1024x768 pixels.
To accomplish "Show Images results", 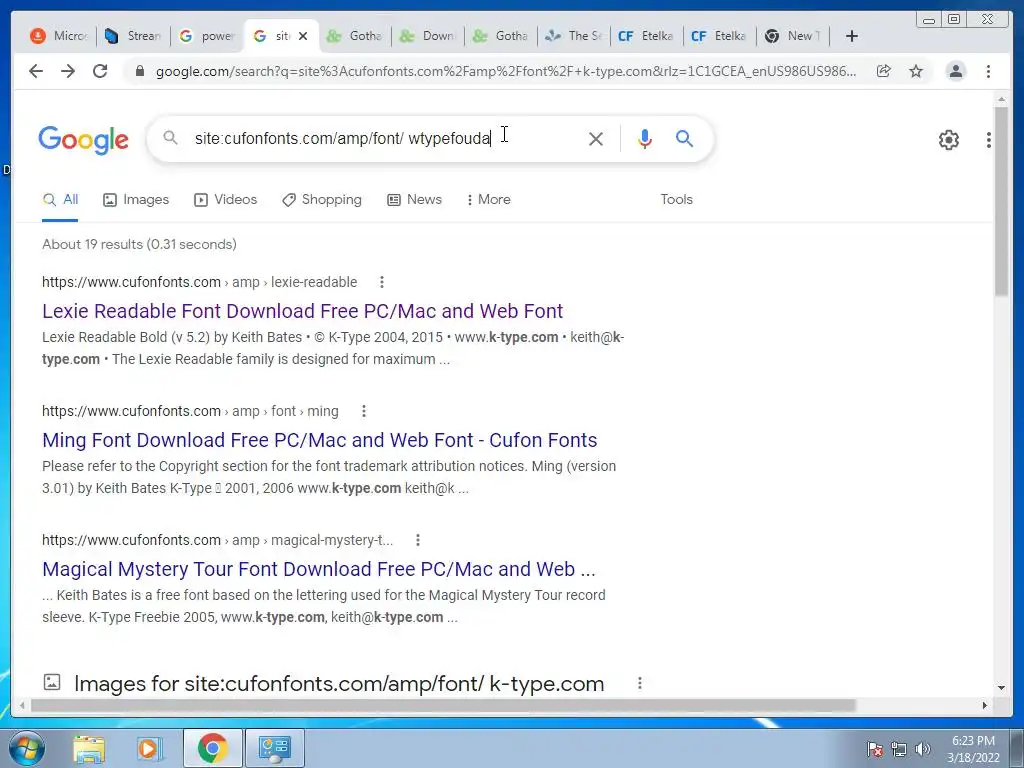I will (136, 200).
